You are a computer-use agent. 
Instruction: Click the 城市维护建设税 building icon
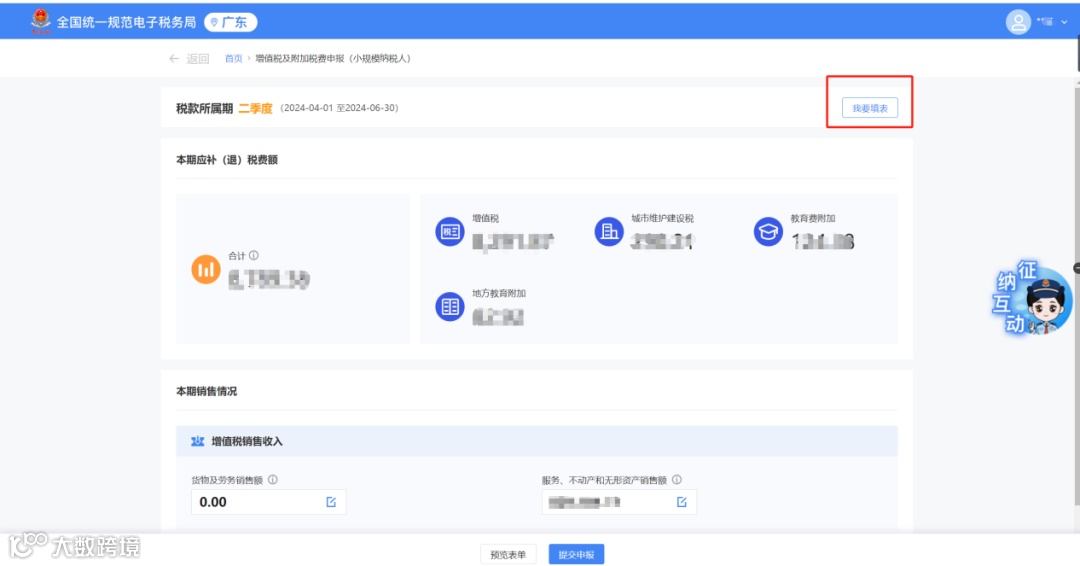point(609,231)
